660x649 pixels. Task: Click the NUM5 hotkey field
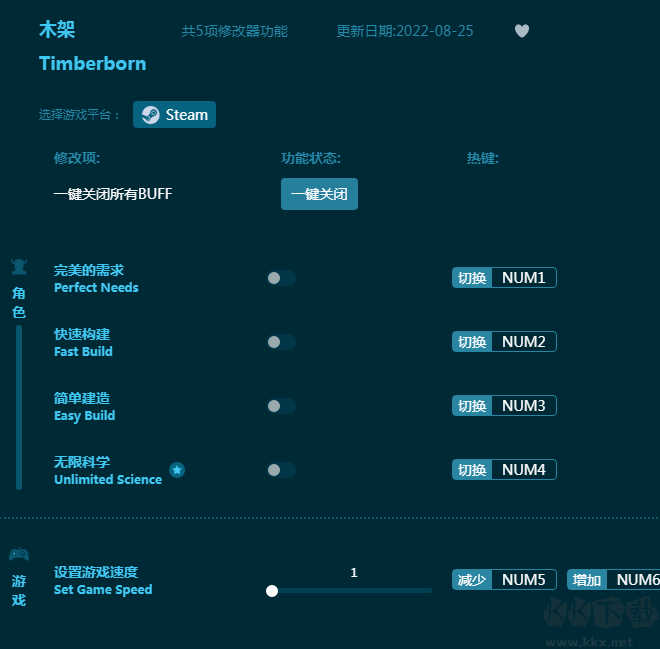(524, 580)
